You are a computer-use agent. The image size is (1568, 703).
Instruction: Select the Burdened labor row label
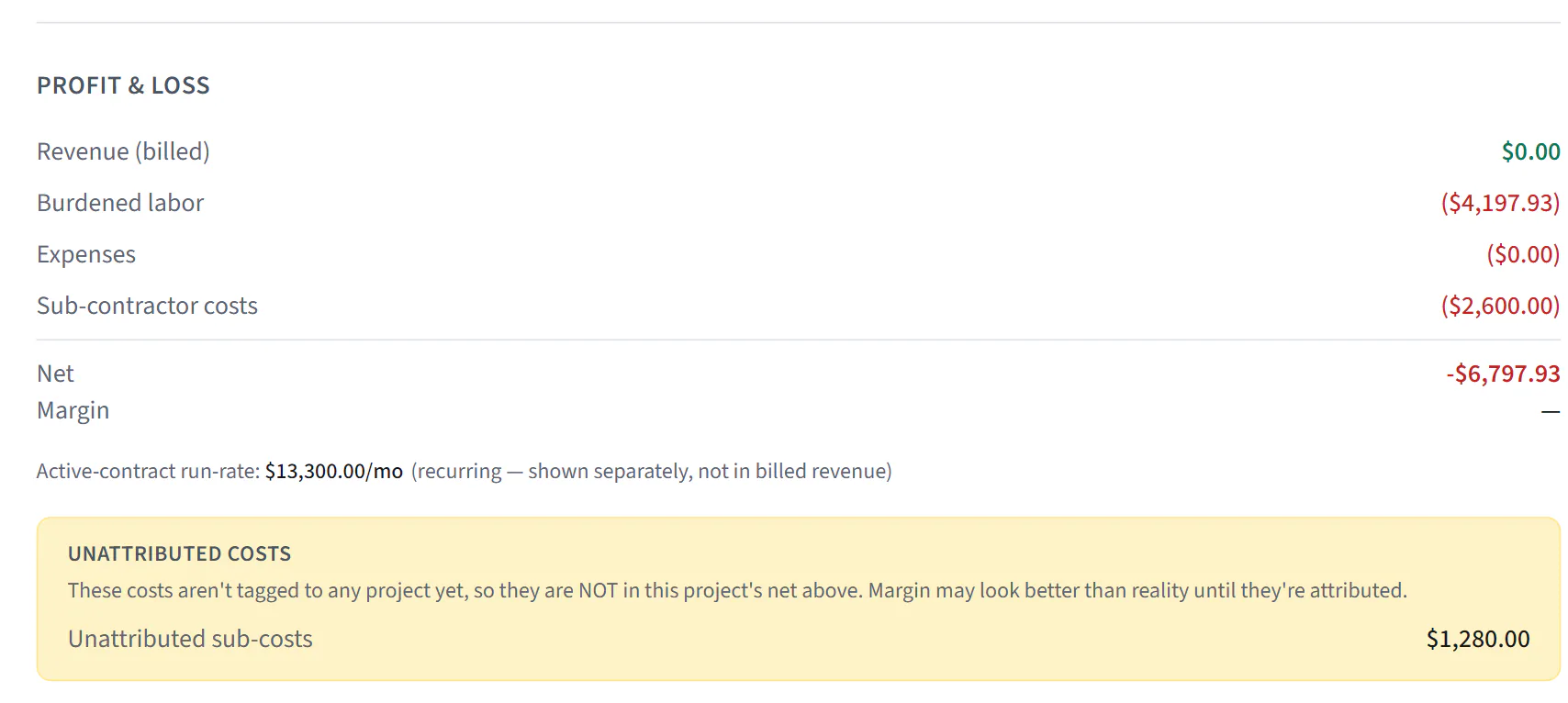pos(120,203)
